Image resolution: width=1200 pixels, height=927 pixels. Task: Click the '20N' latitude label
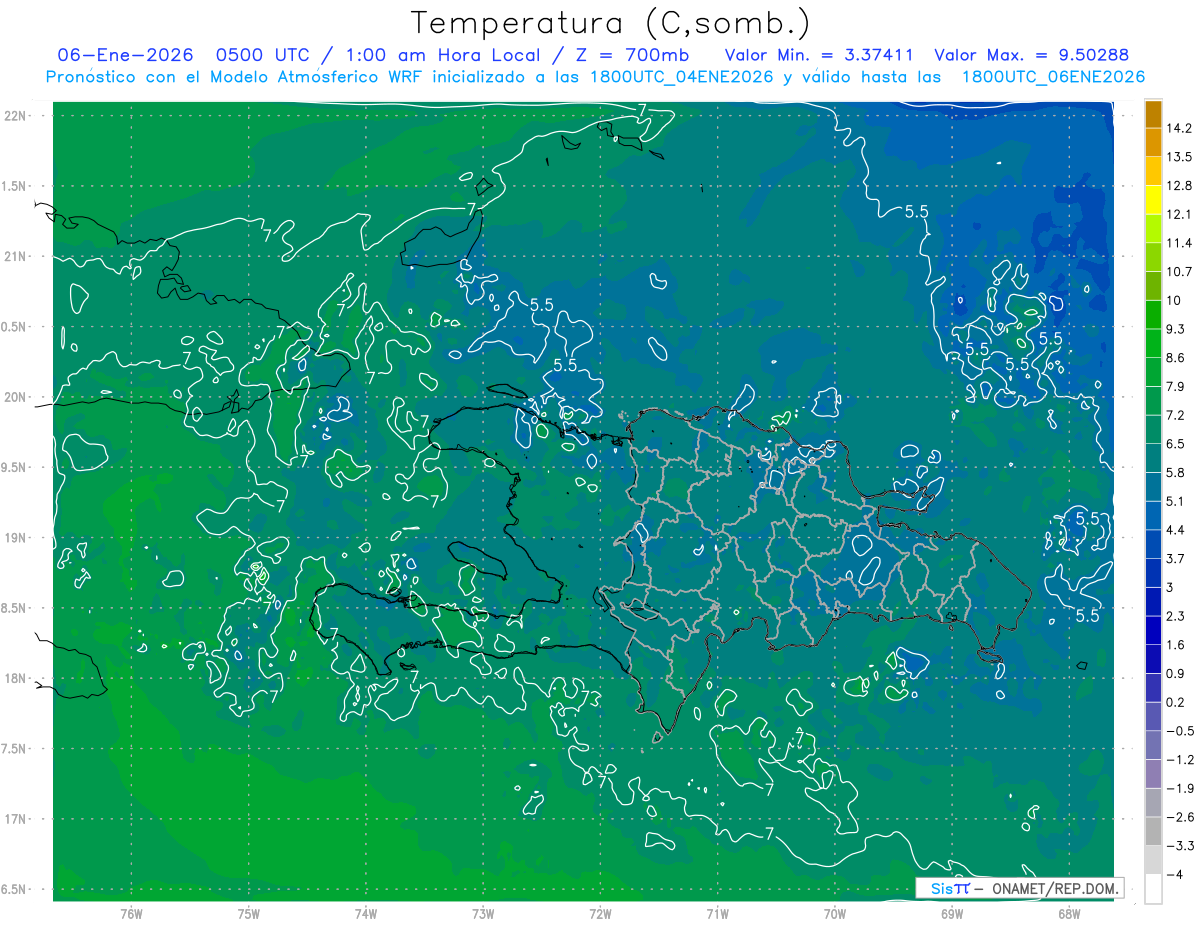tap(15, 397)
